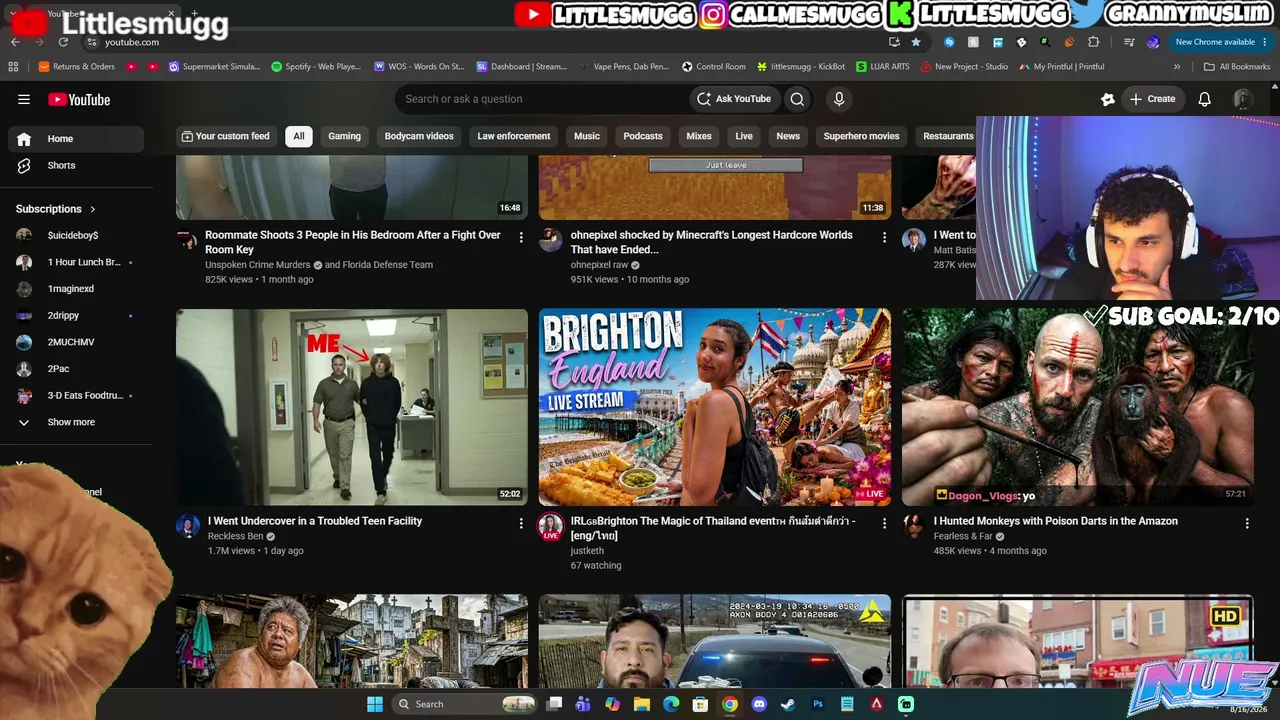Bookmark this page with the star icon
The width and height of the screenshot is (1280, 720).
916,42
